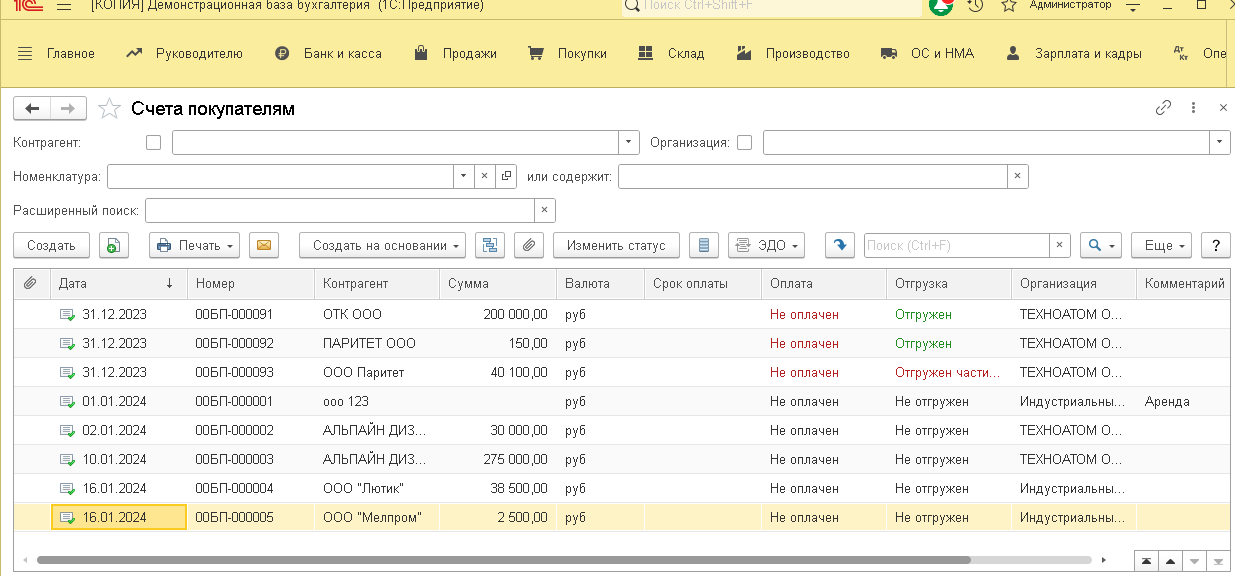Click the Администратор user name
The image size is (1235, 576).
click(1070, 5)
